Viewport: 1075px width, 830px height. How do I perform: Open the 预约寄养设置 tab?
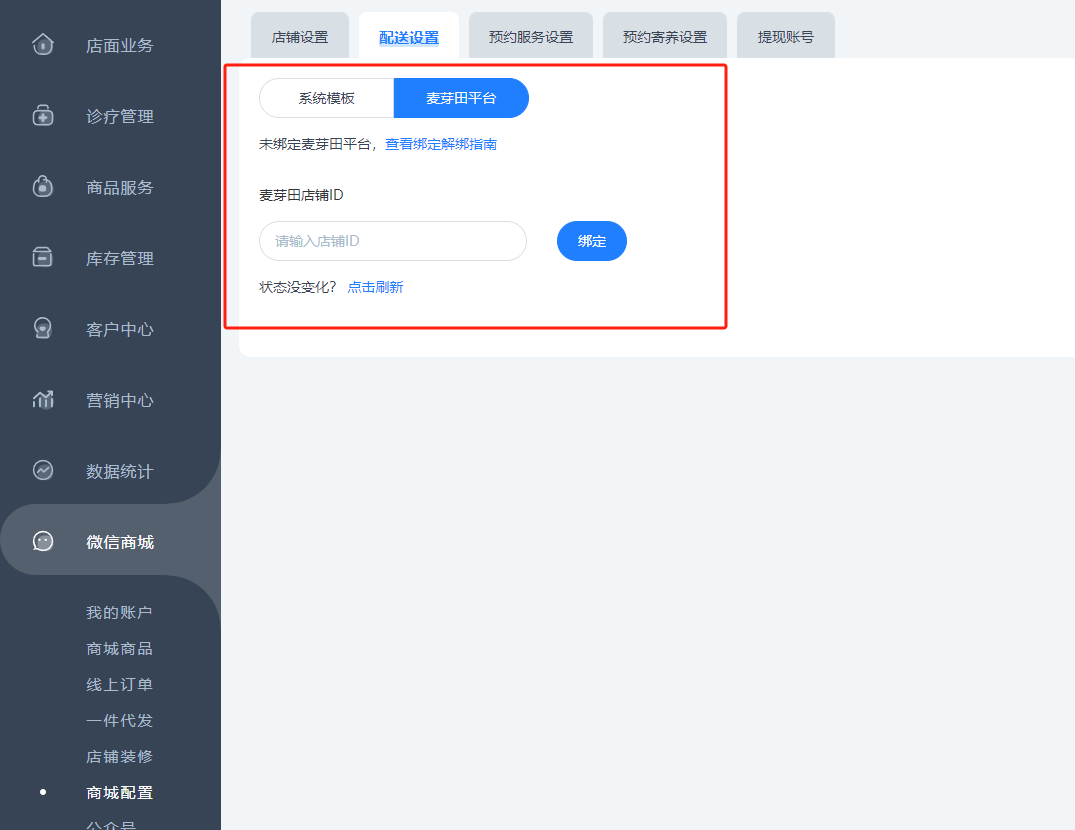click(x=665, y=37)
